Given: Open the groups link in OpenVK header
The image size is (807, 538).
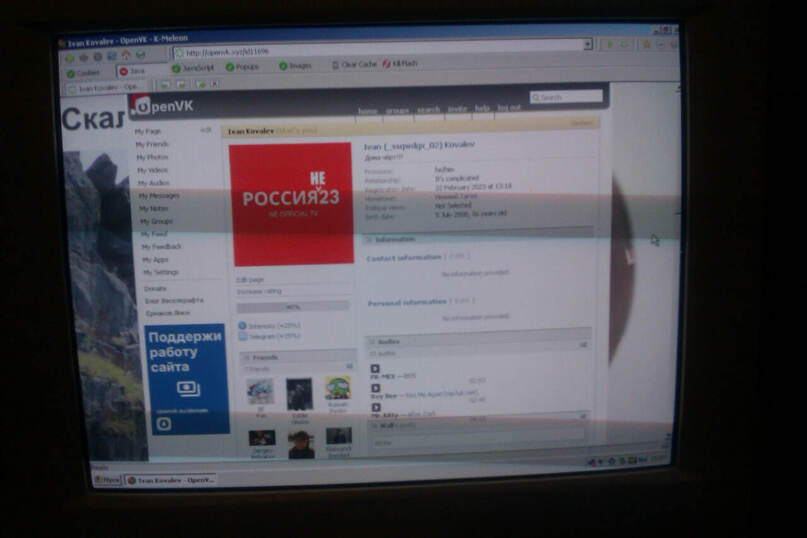Looking at the screenshot, I should (397, 110).
